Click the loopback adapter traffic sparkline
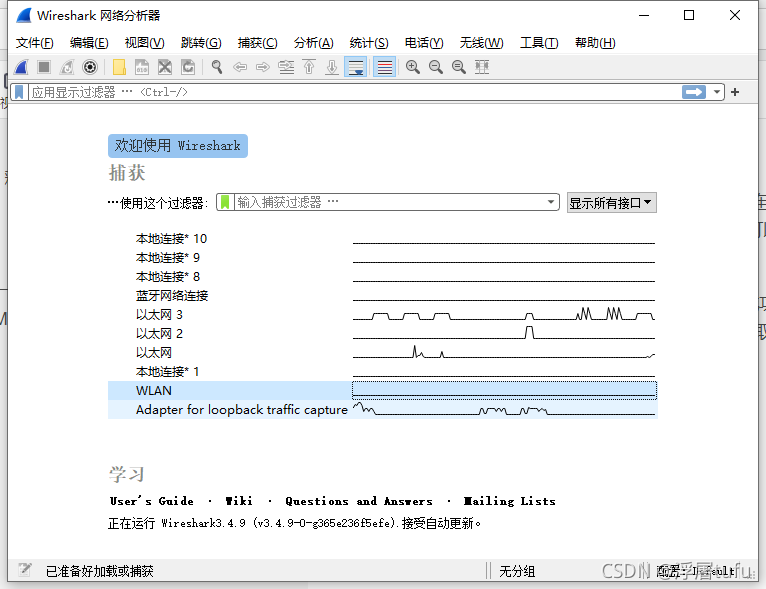The image size is (766, 589). click(x=504, y=409)
